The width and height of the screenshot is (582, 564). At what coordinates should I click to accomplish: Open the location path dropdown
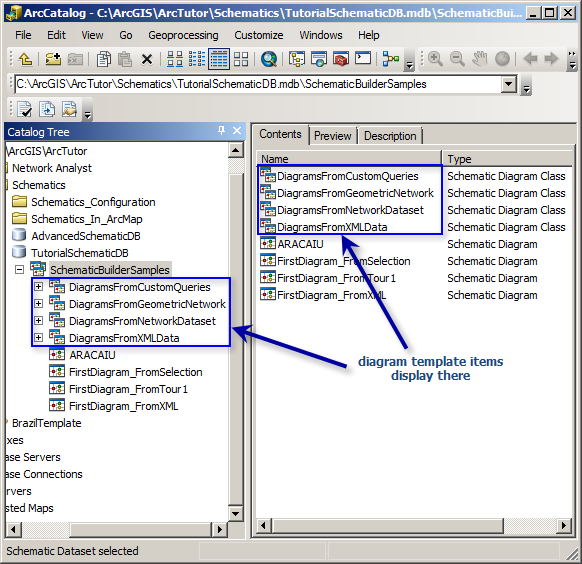pos(509,84)
